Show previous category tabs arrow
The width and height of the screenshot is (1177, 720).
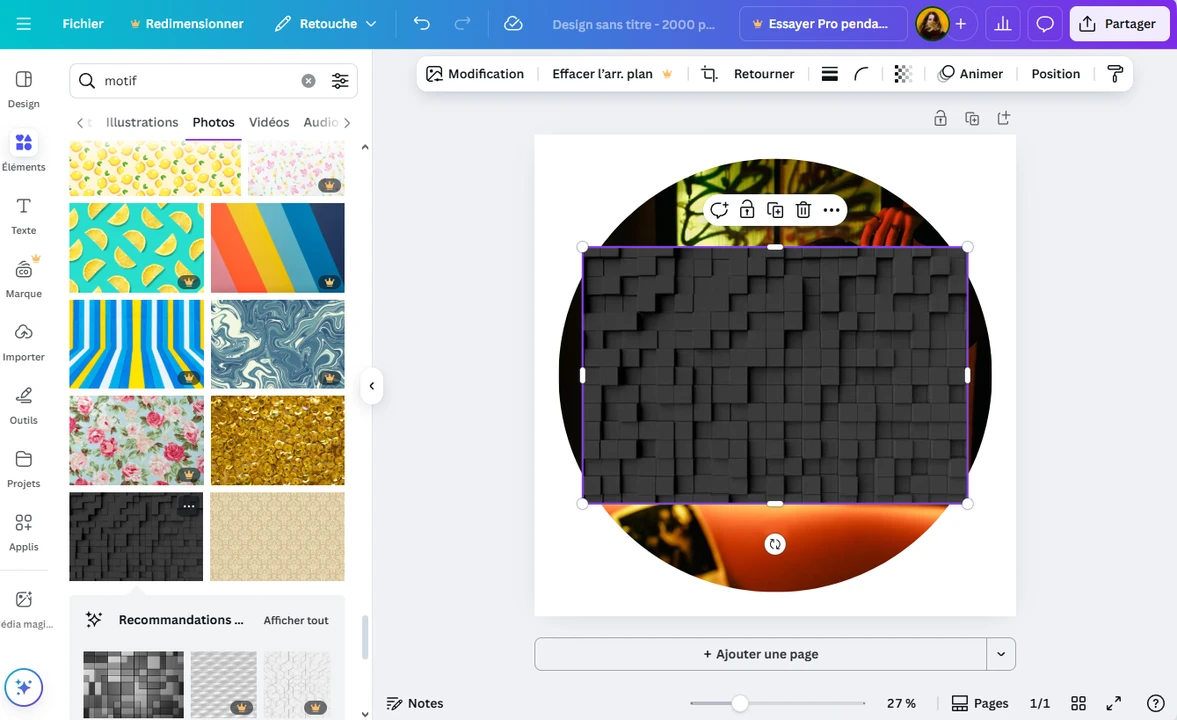pyautogui.click(x=80, y=122)
